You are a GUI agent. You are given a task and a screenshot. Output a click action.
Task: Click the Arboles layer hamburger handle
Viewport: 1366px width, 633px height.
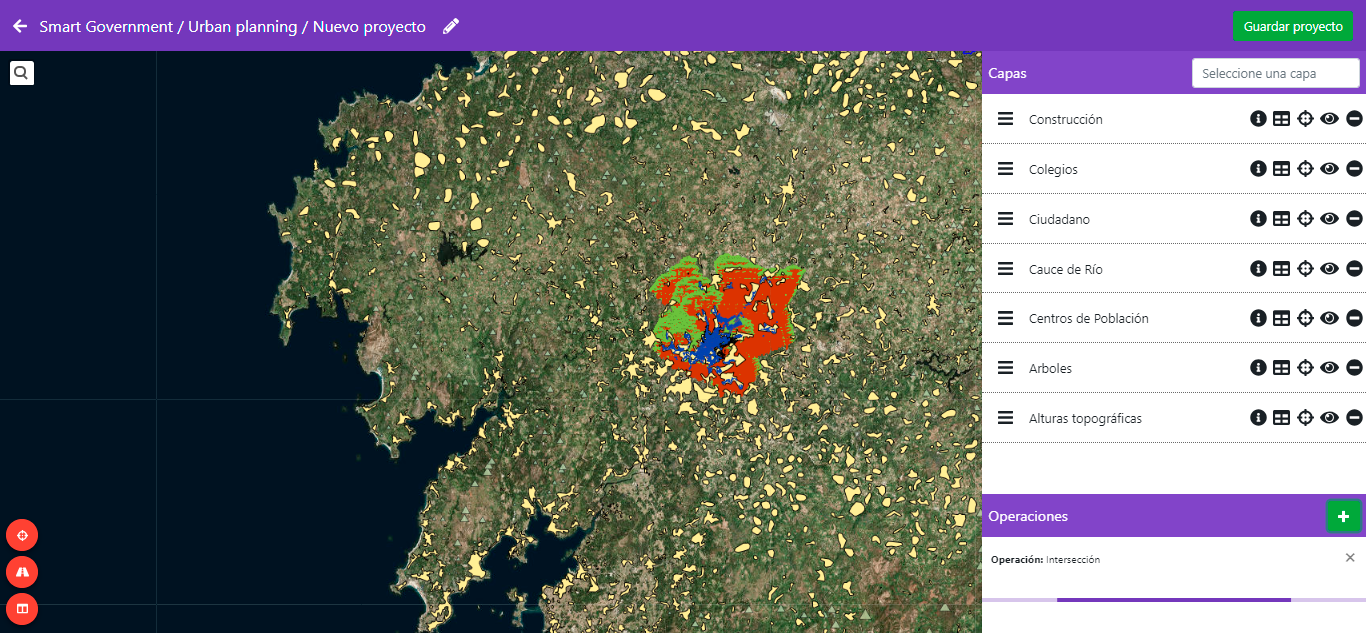[x=1005, y=368]
